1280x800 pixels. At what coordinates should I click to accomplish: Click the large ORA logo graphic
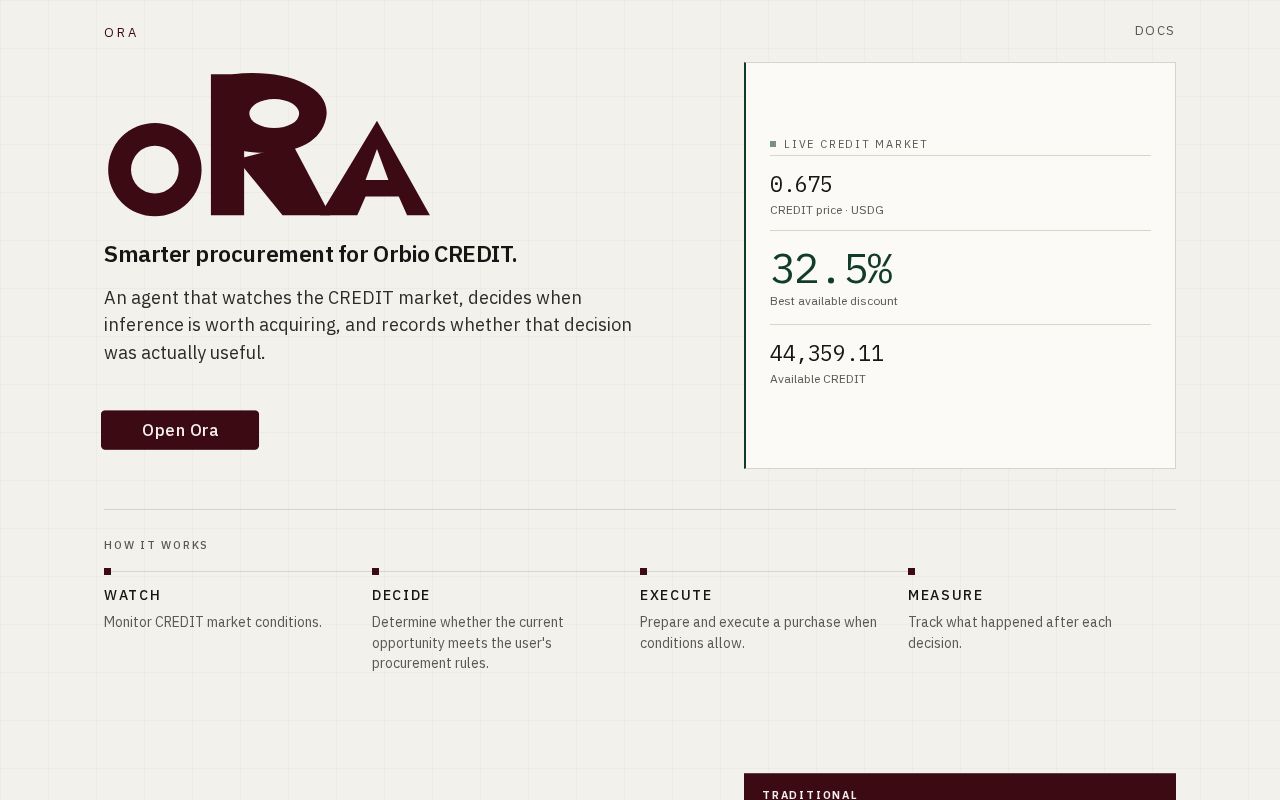pos(269,144)
